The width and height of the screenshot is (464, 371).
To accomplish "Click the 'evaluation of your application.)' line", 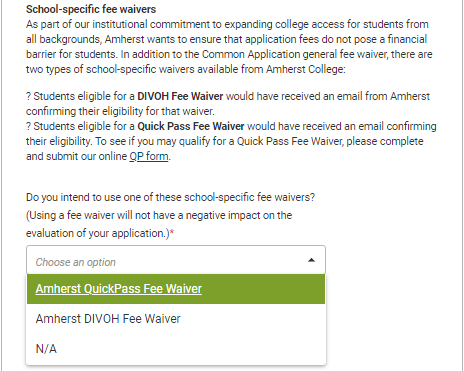I will tap(98, 233).
